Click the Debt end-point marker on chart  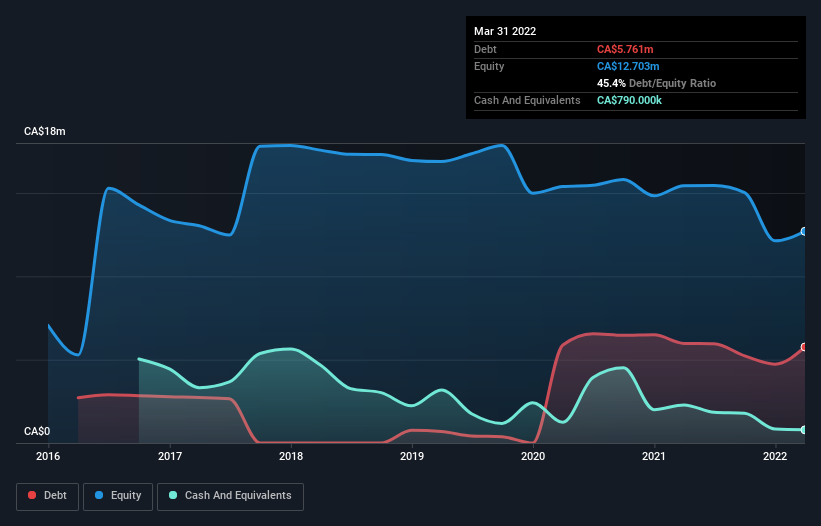click(x=804, y=347)
